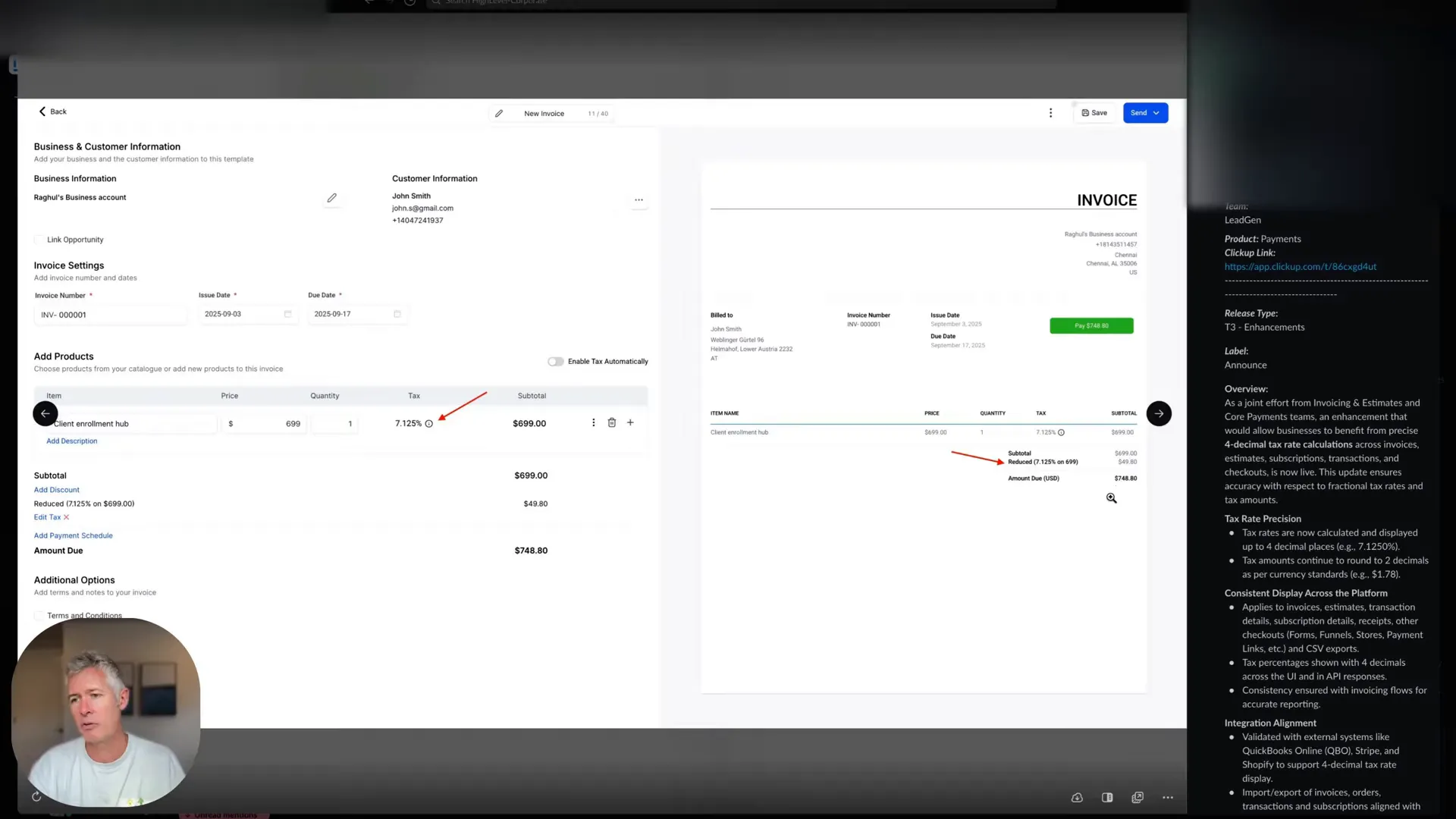Click the item name field Client enrollment hub
This screenshot has width=1456, height=819.
click(x=133, y=424)
